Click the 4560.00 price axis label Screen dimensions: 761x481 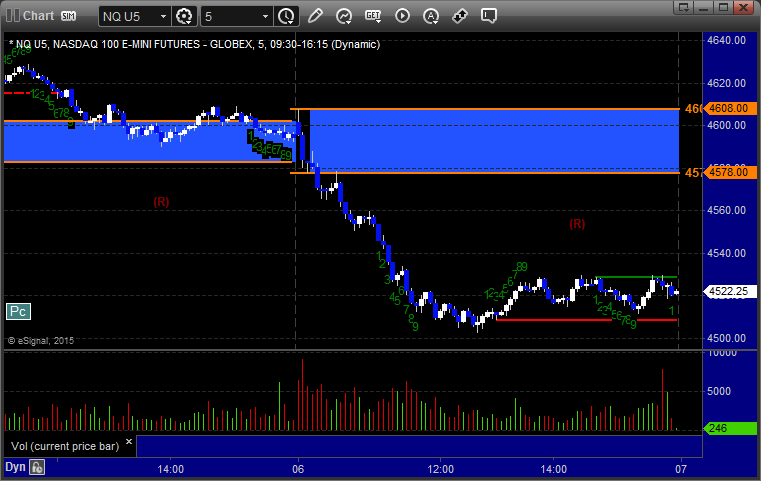727,210
